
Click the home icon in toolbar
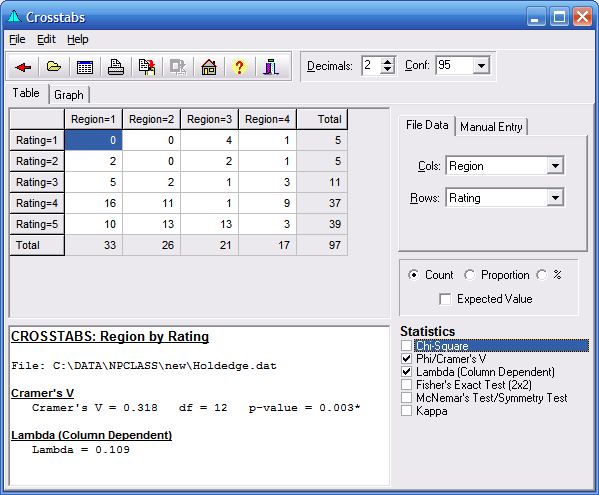click(209, 67)
